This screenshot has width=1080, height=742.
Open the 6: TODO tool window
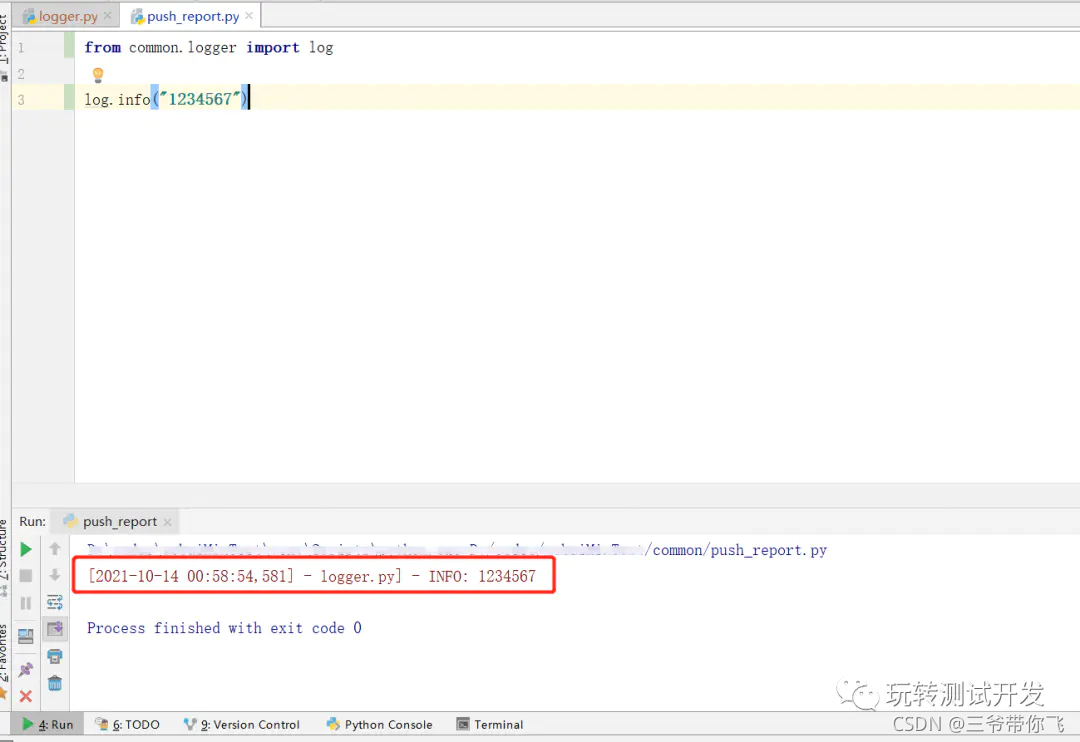coord(127,724)
